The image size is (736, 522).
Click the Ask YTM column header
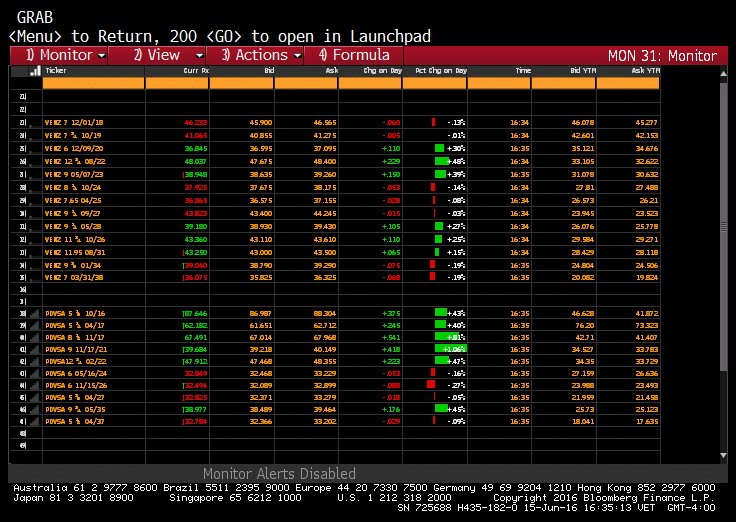tap(646, 71)
